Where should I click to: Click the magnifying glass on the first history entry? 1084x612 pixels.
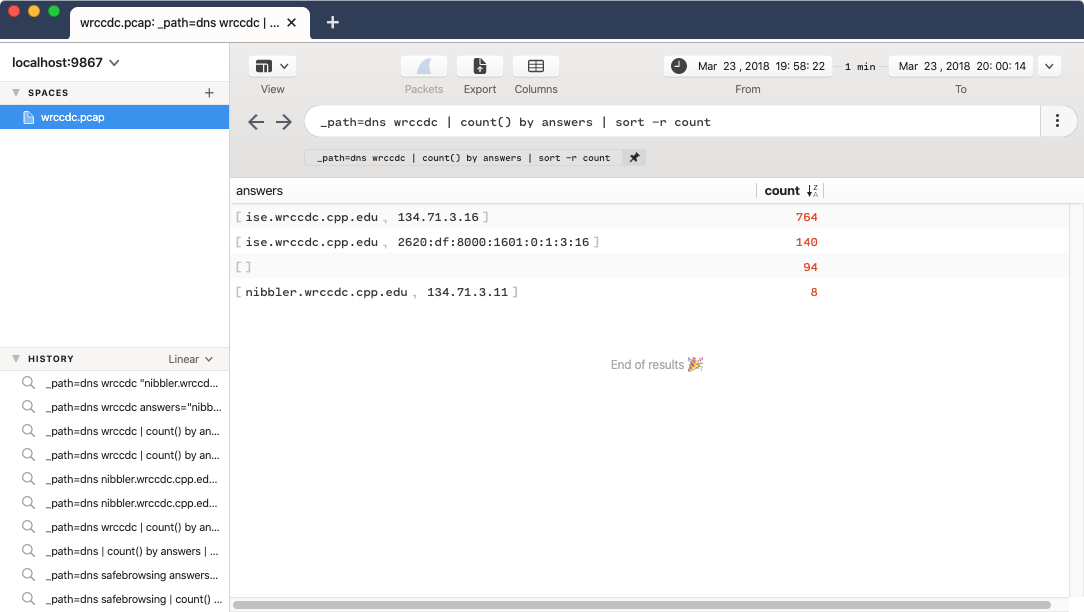tap(28, 382)
